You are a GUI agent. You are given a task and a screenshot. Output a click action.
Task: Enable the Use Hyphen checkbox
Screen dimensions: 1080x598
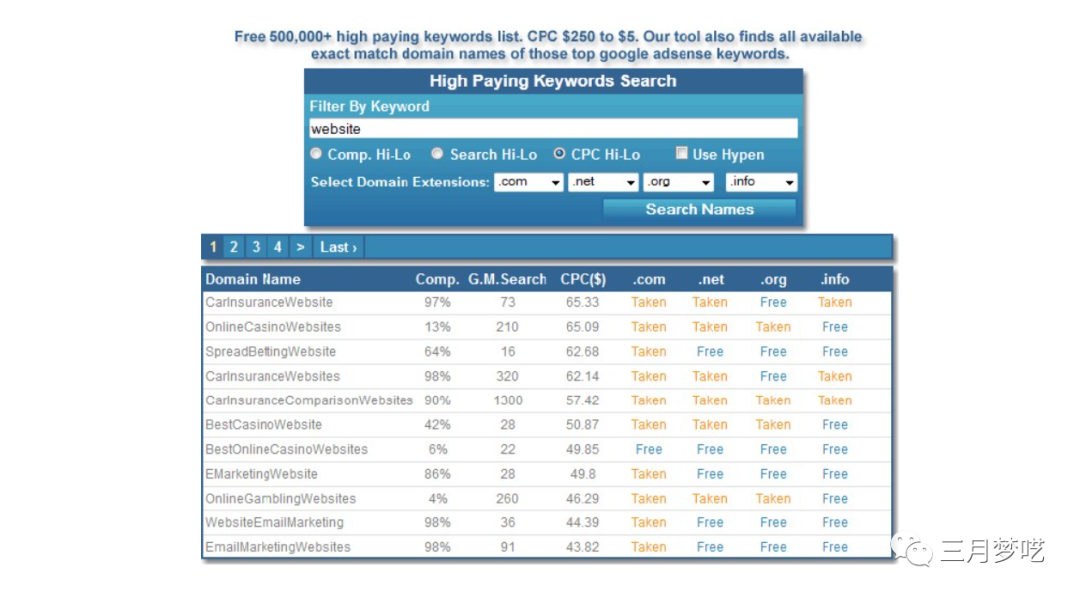click(682, 154)
